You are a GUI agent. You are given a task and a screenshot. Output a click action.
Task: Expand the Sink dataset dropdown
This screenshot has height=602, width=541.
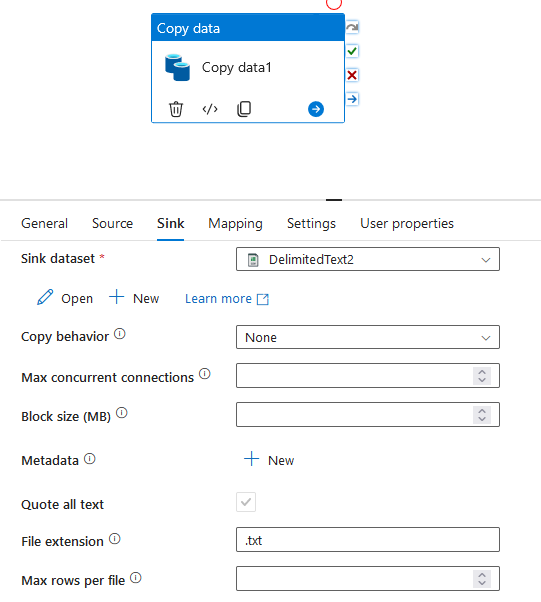[368, 259]
